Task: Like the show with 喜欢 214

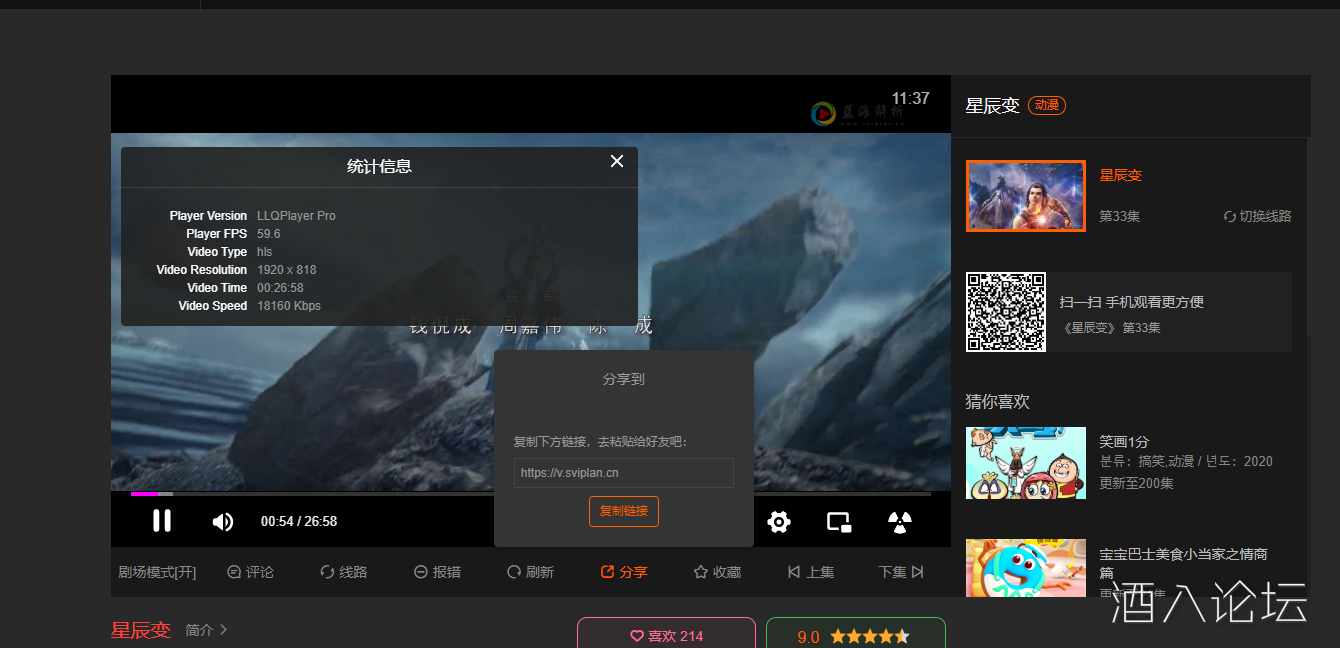Action: click(666, 636)
